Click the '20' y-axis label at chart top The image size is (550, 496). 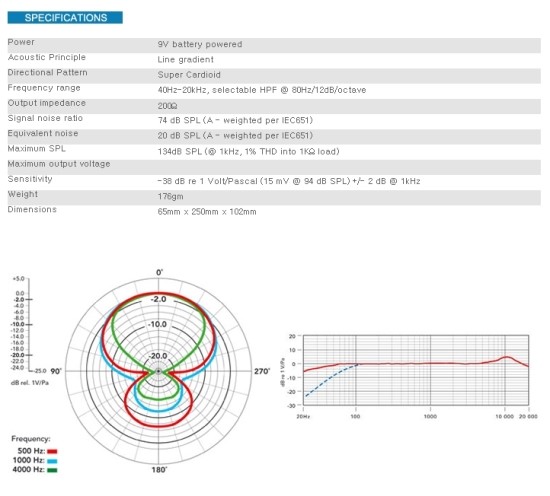tap(292, 336)
